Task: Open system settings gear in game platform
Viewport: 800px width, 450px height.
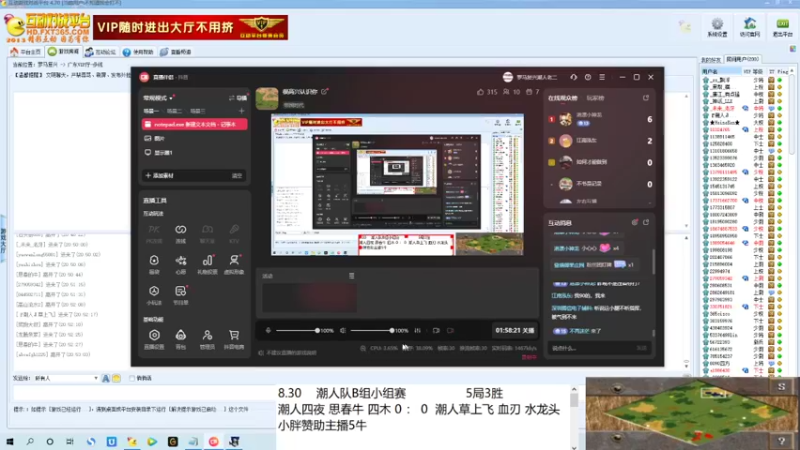Action: [x=717, y=27]
